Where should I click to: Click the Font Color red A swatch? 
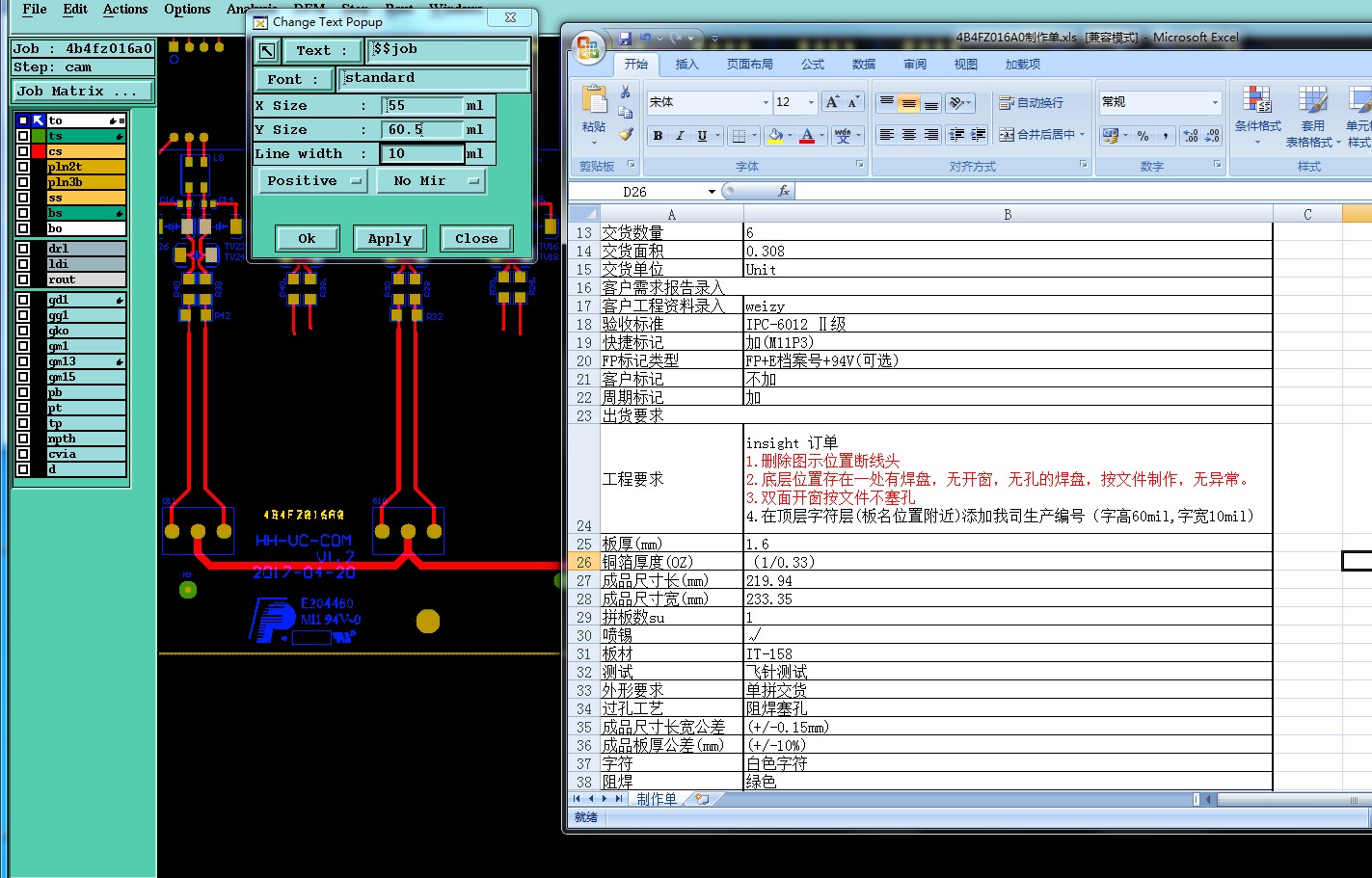[807, 136]
